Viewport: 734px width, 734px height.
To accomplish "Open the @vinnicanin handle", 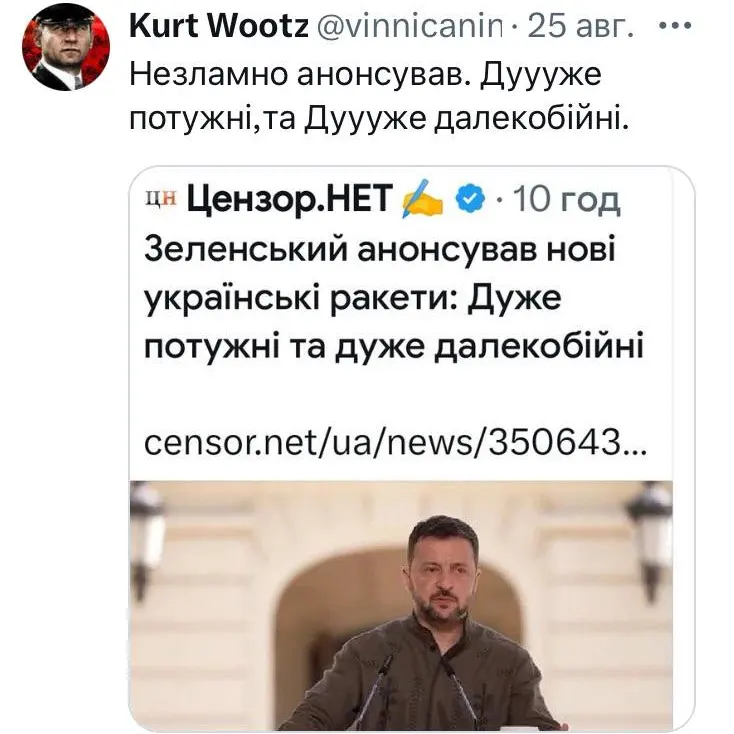I will [x=410, y=26].
